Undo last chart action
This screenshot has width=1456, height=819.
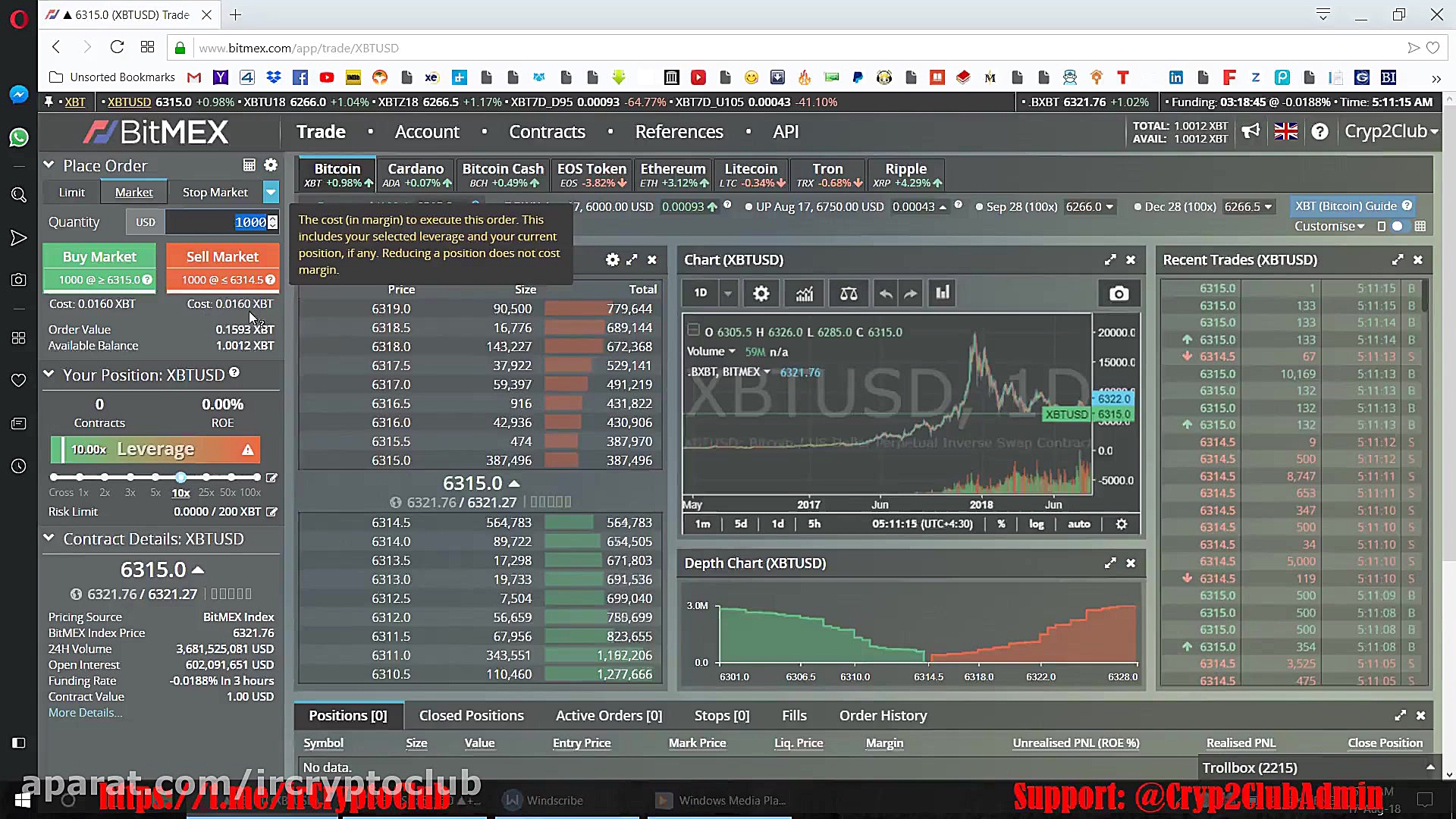[885, 293]
